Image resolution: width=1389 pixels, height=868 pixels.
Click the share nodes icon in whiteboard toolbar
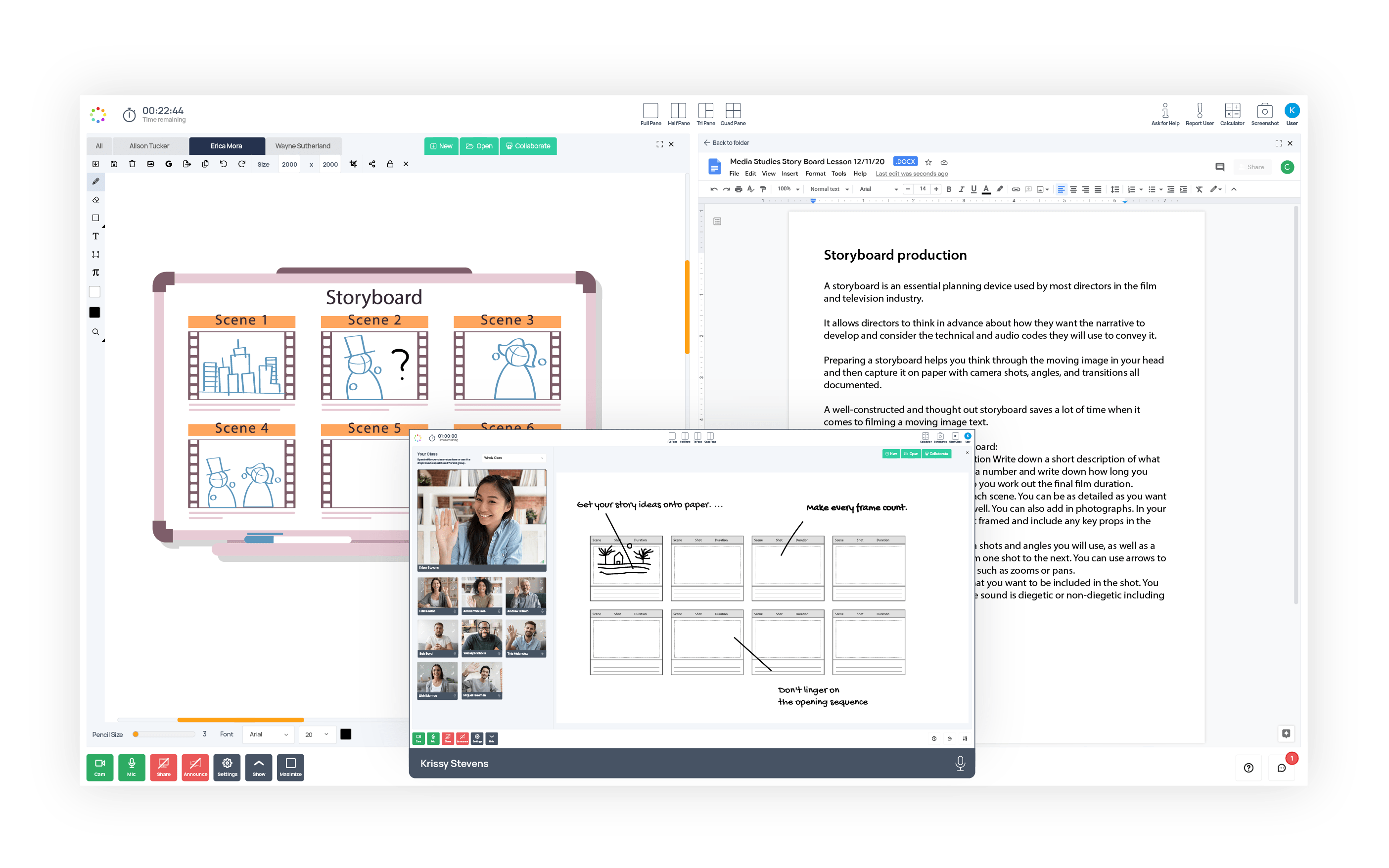coord(372,164)
